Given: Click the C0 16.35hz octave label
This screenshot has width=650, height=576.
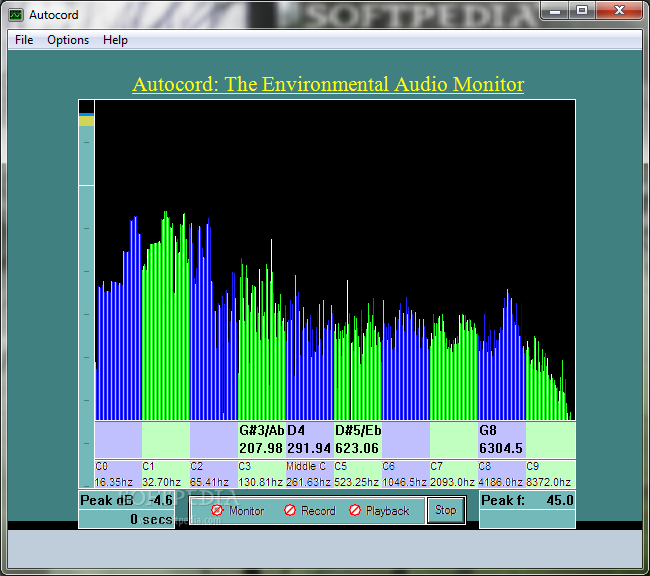Looking at the screenshot, I should pos(118,474).
